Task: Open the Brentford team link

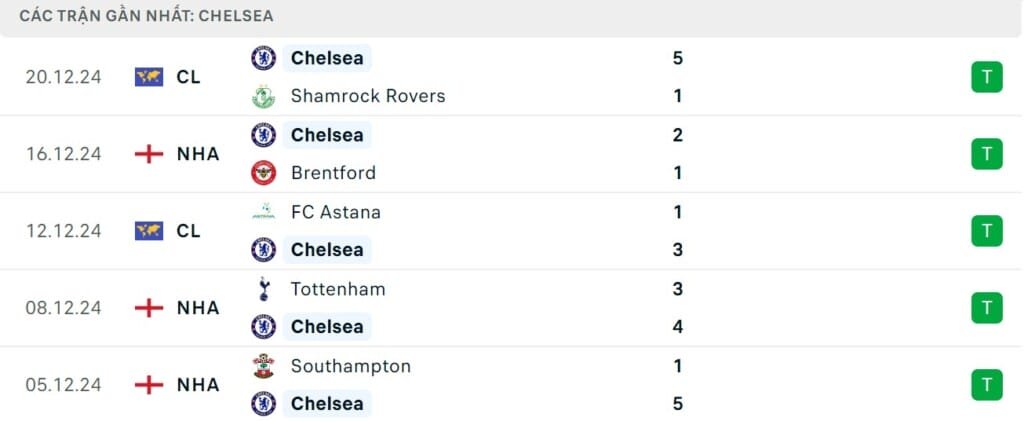Action: pyautogui.click(x=333, y=173)
